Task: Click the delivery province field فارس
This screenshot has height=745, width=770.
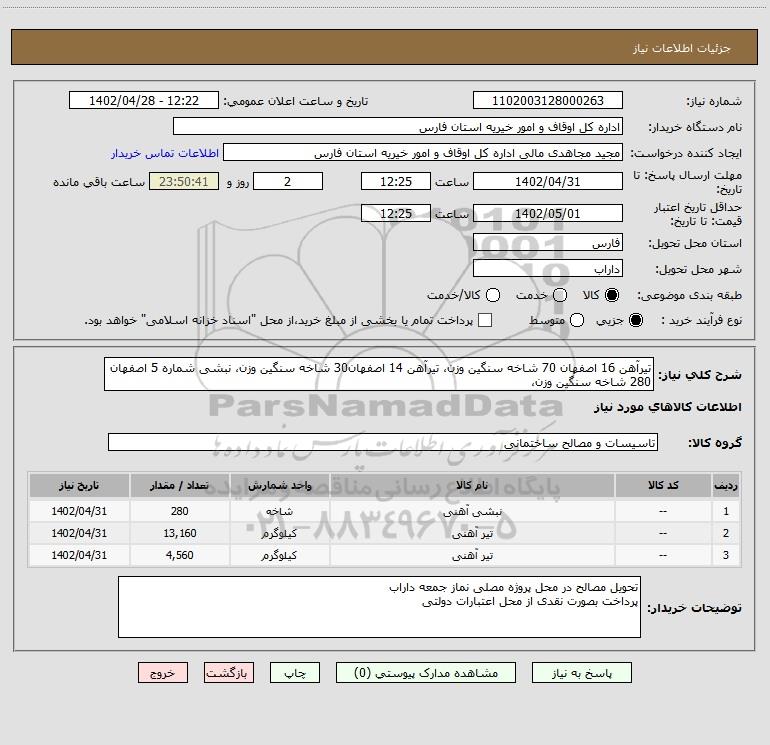Action: (548, 242)
